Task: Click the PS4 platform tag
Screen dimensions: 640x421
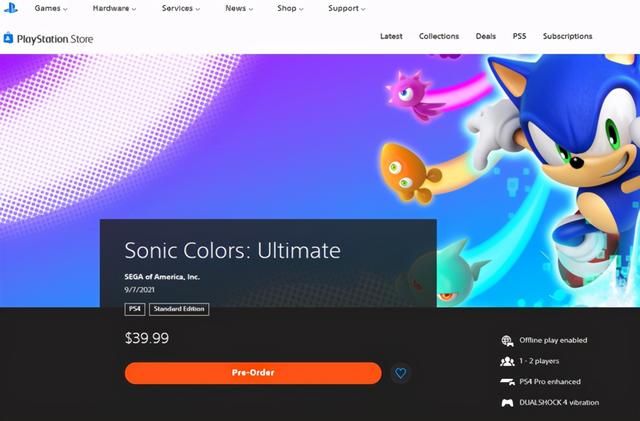Action: (x=135, y=309)
